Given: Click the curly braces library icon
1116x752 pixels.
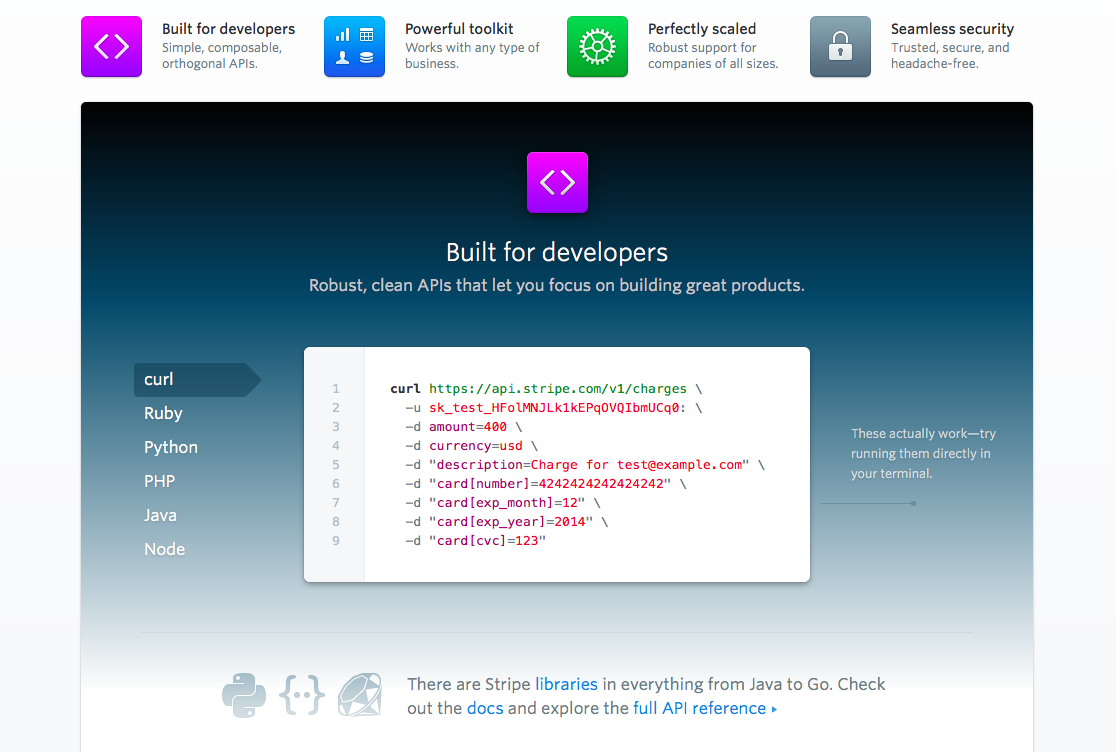Looking at the screenshot, I should pyautogui.click(x=302, y=694).
